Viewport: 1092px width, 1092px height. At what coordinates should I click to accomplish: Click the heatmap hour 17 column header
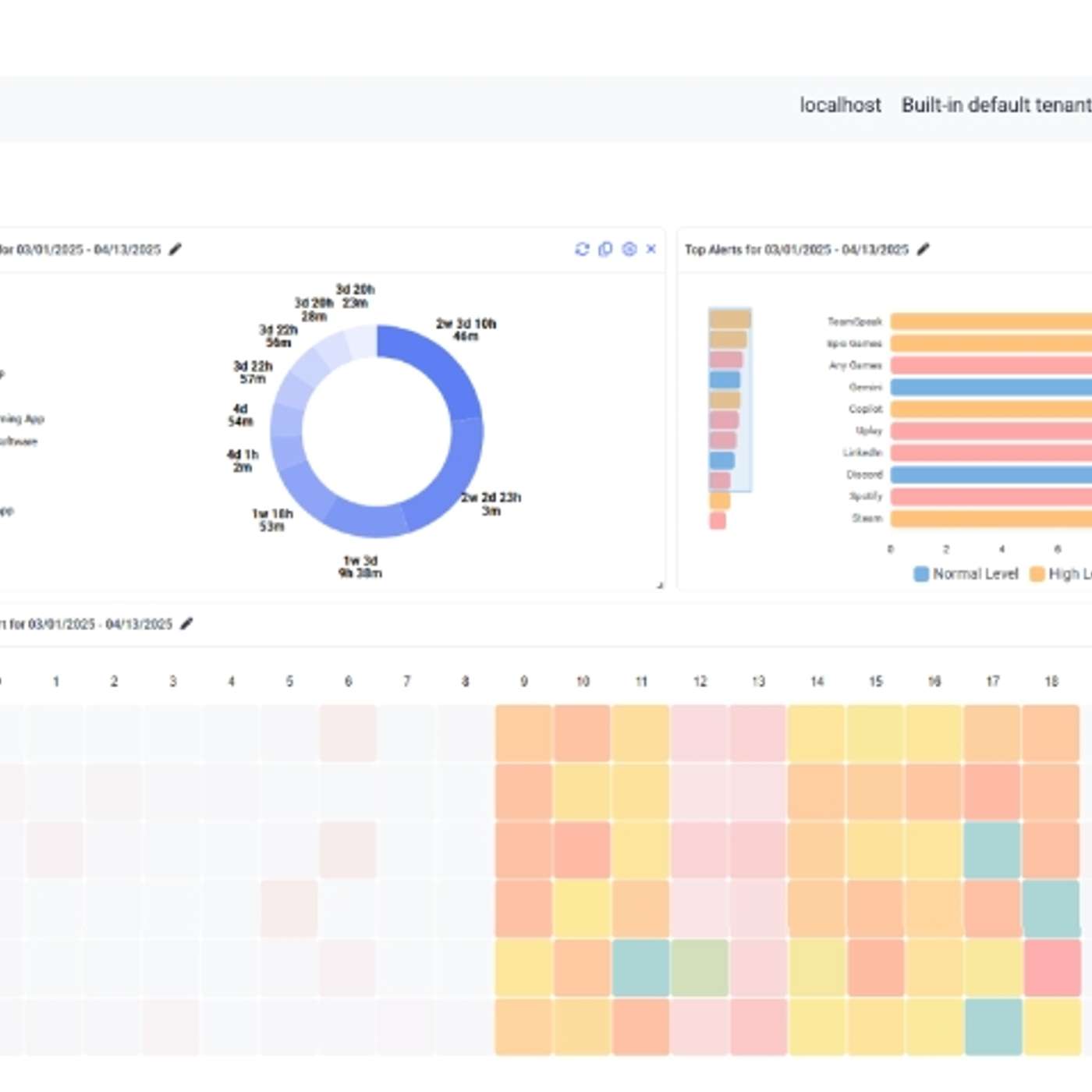click(993, 682)
